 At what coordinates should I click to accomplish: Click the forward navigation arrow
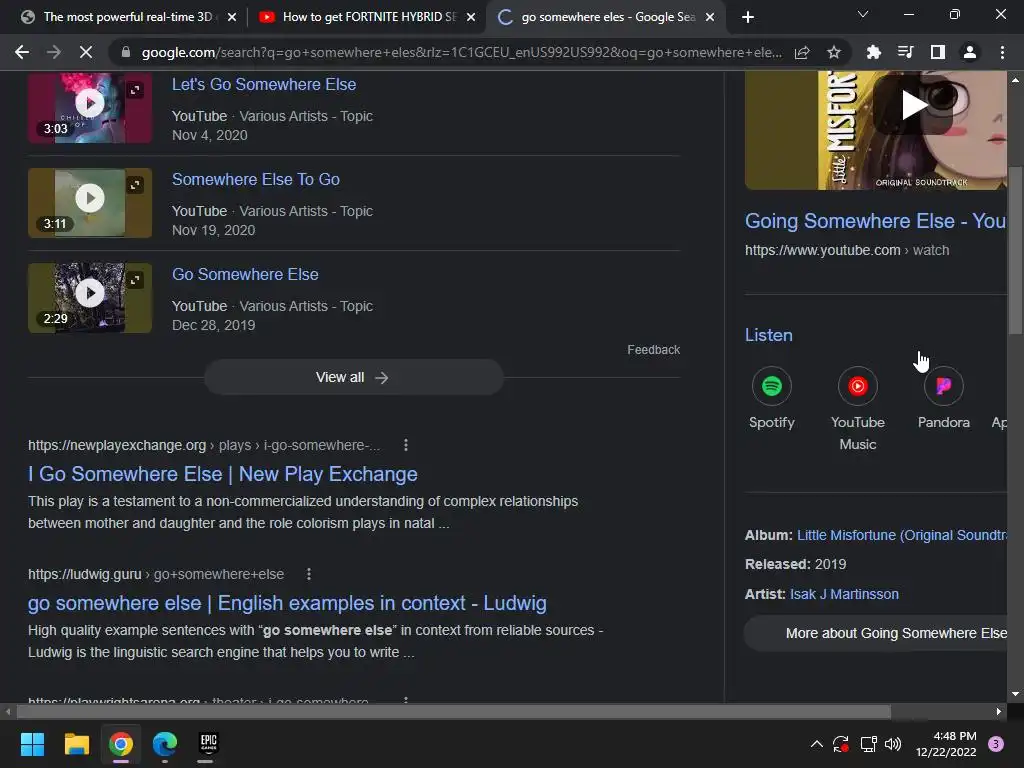54,52
